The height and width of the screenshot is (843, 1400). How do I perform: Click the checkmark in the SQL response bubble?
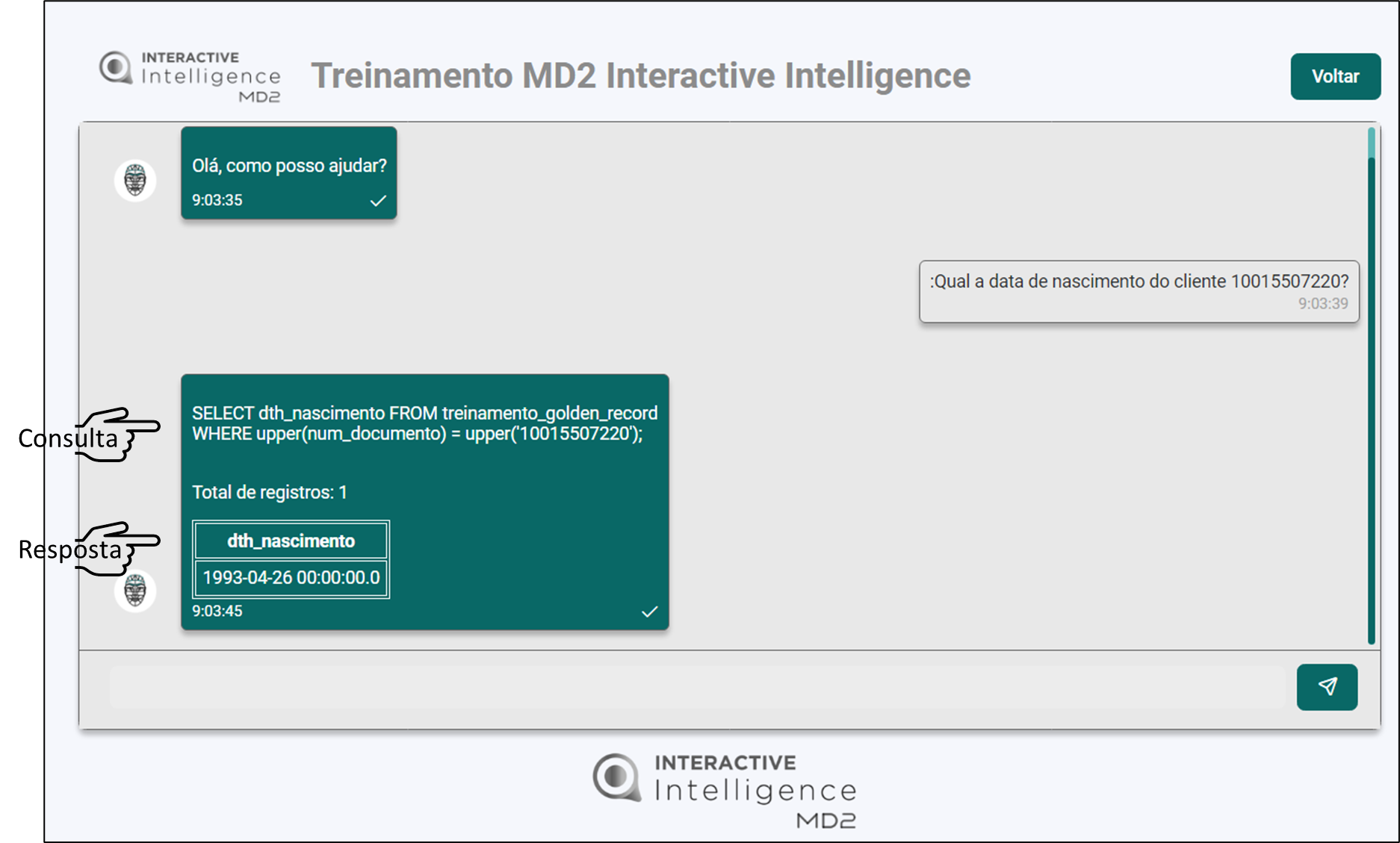click(649, 612)
